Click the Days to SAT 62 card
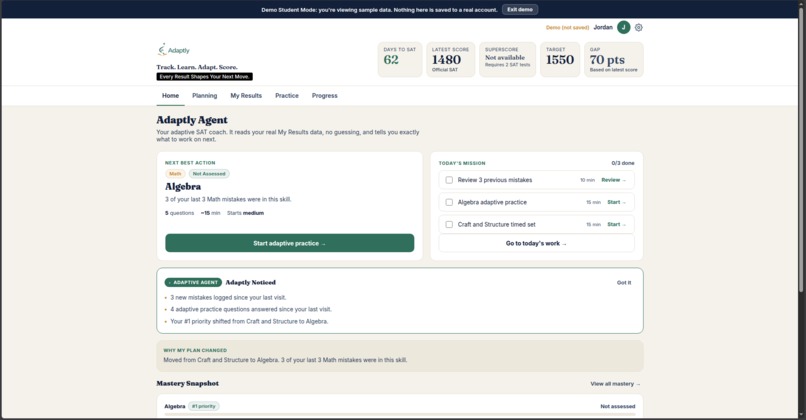This screenshot has height=420, width=806. coord(400,60)
